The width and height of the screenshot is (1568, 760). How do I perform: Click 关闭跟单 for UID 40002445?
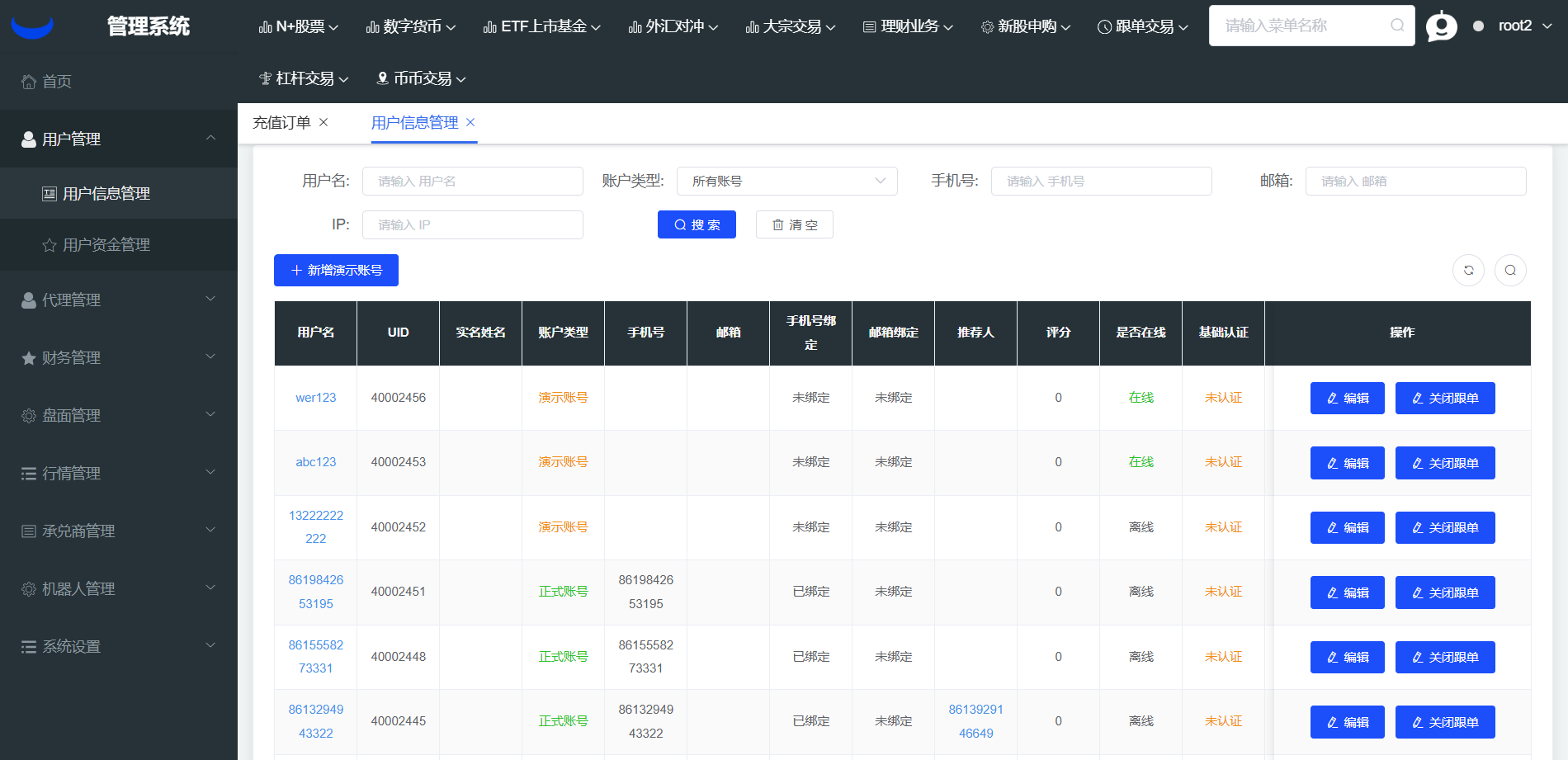[x=1445, y=722]
